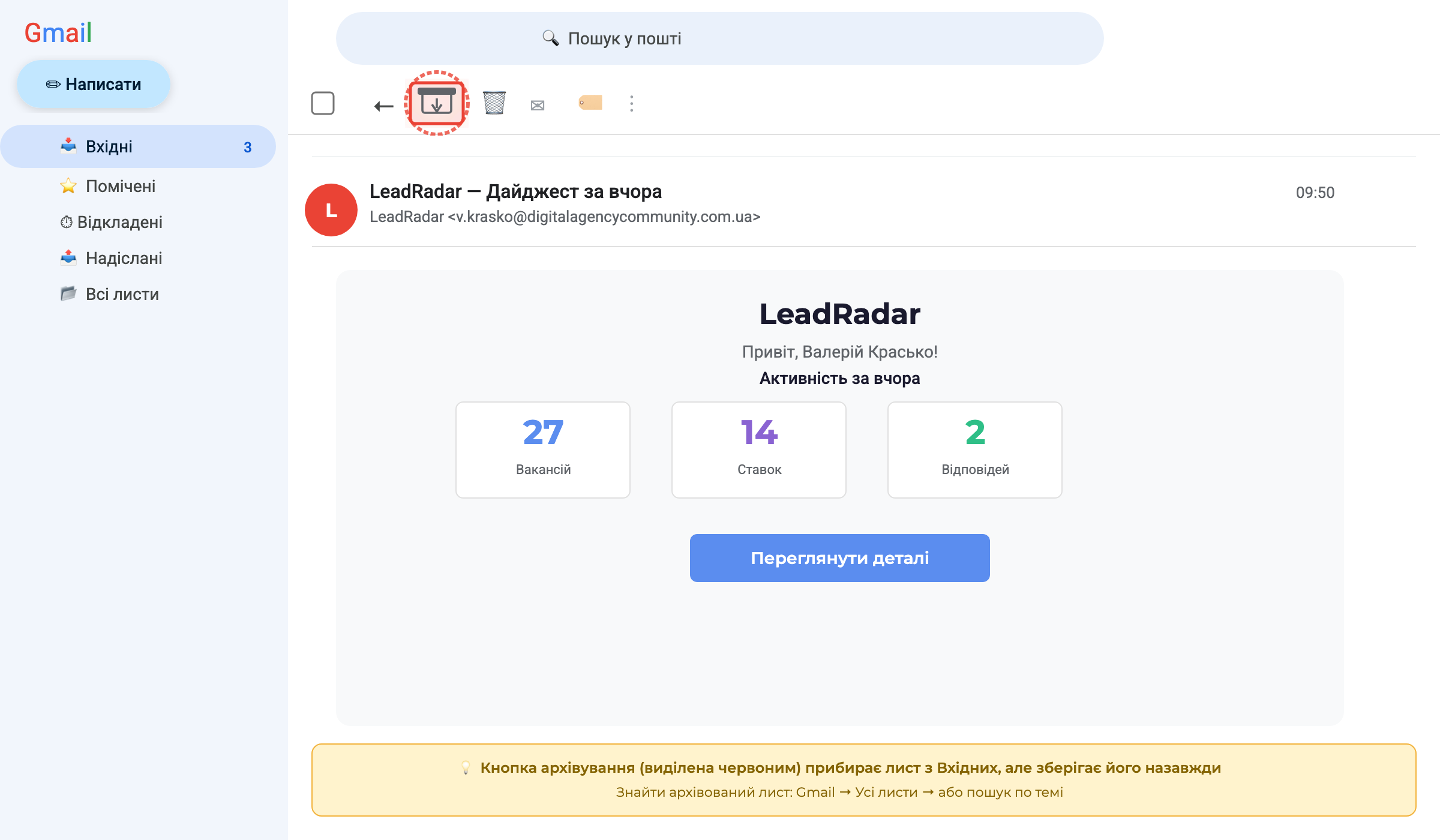Screen dimensions: 1440x840
Task: Click the inbox unread count 3
Action: [248, 147]
